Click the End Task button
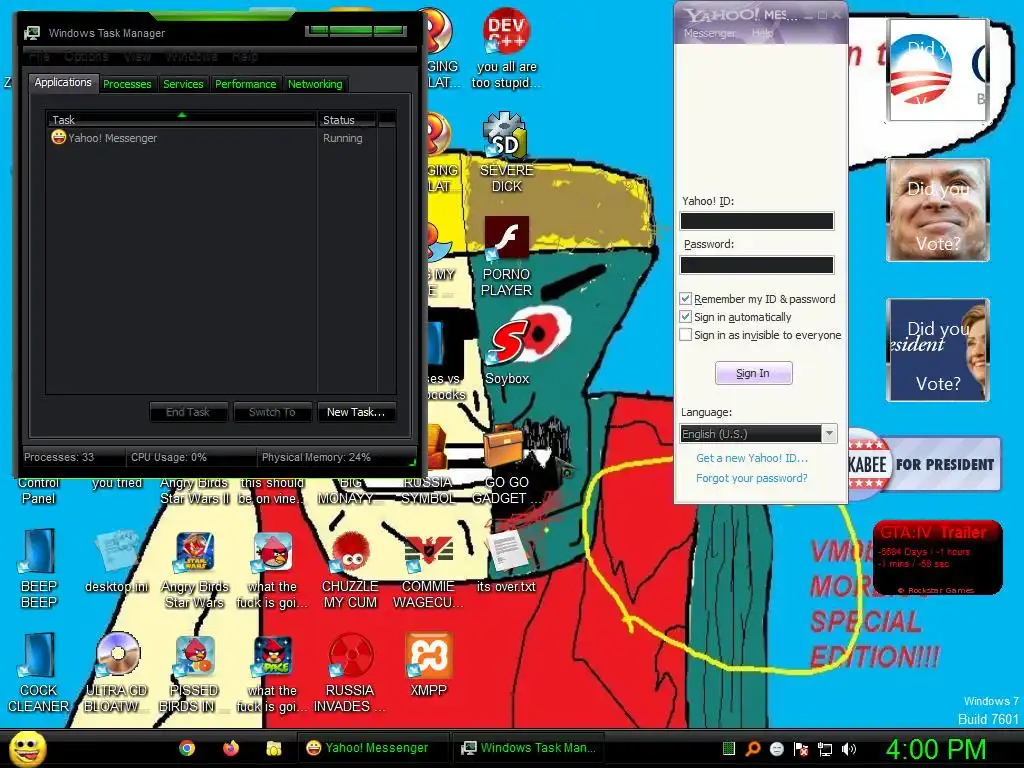This screenshot has height=768, width=1024. (x=188, y=412)
